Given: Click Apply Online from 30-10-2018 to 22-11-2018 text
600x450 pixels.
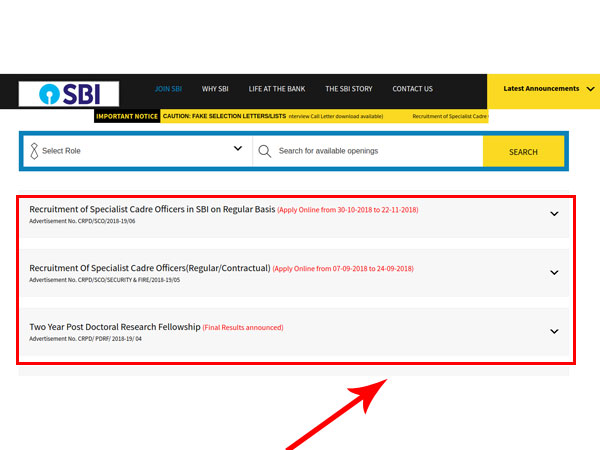Looking at the screenshot, I should click(348, 210).
